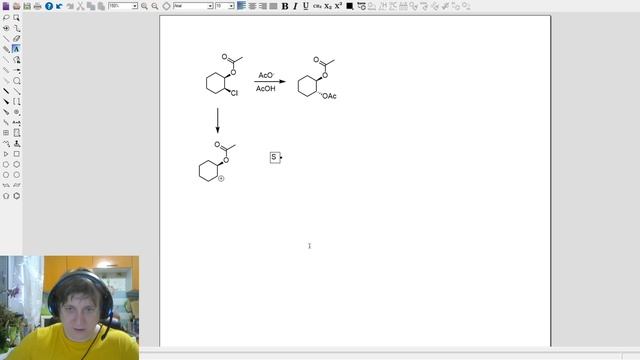This screenshot has width=640, height=360.
Task: Print the drawing using the printer icon
Action: [x=38, y=6]
